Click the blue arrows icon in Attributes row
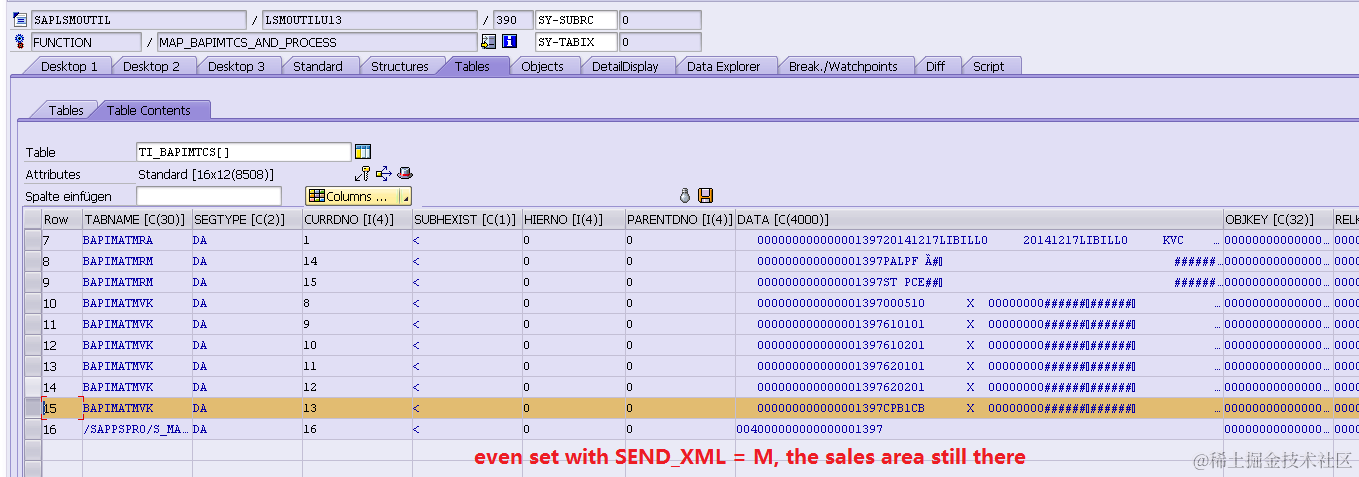This screenshot has height=477, width=1359. (x=384, y=174)
